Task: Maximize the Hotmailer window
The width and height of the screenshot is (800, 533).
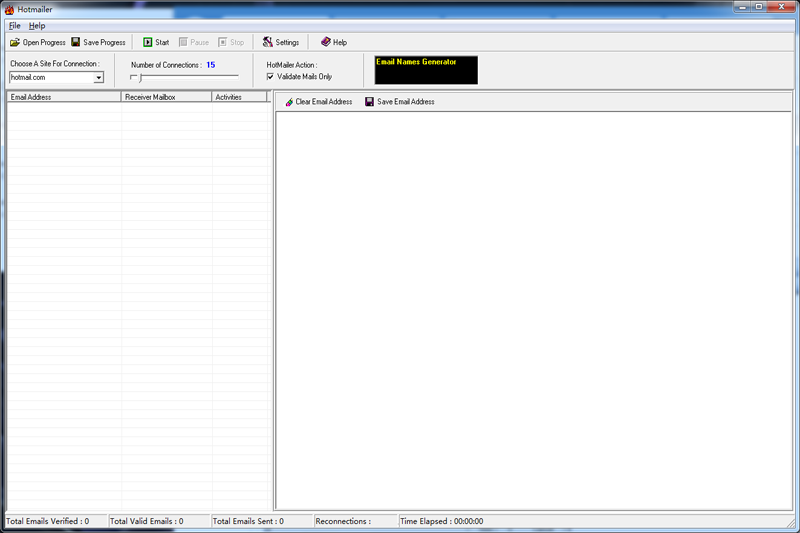Action: [x=759, y=7]
